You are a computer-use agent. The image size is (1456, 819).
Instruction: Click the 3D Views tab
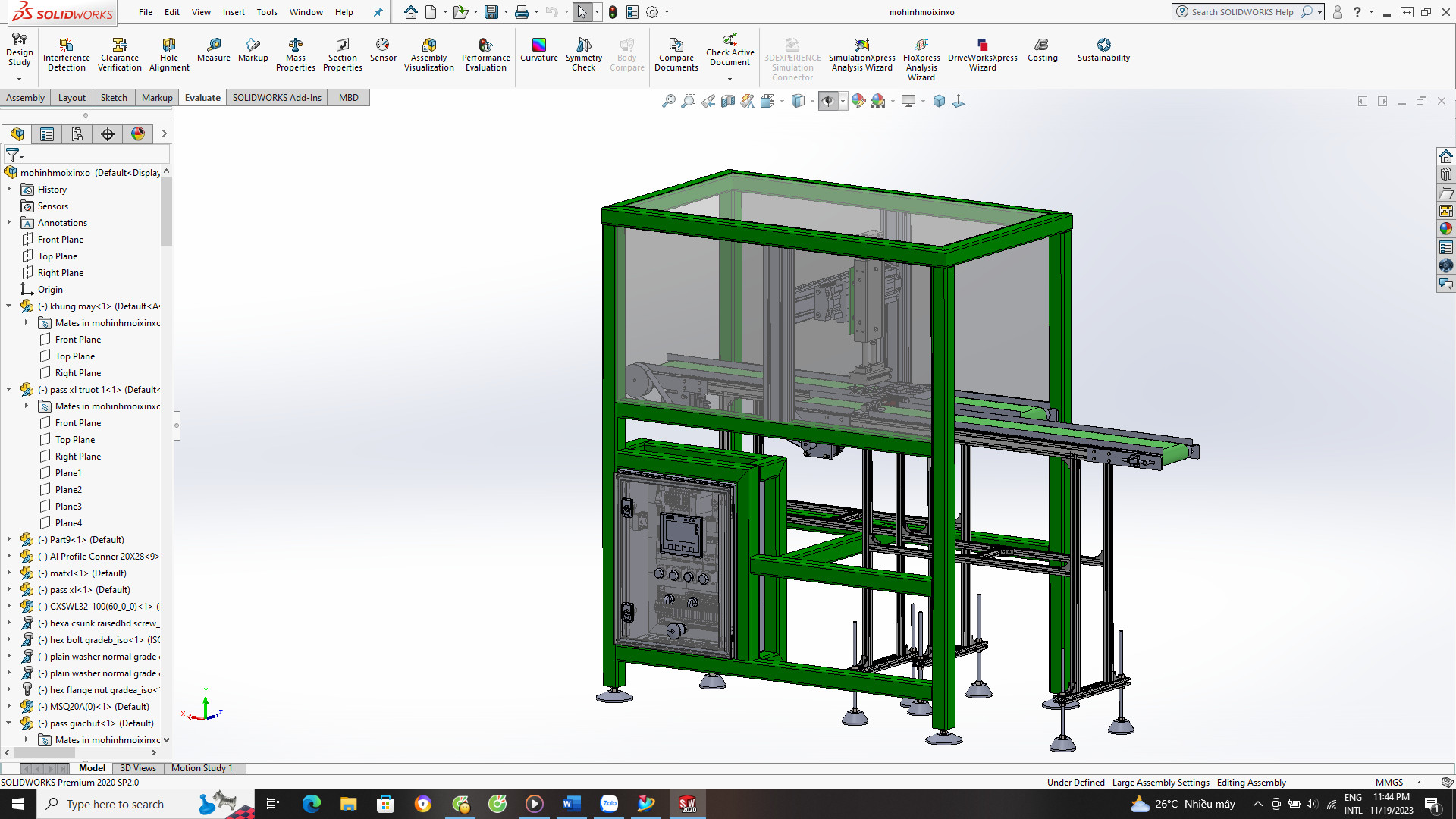tap(137, 768)
